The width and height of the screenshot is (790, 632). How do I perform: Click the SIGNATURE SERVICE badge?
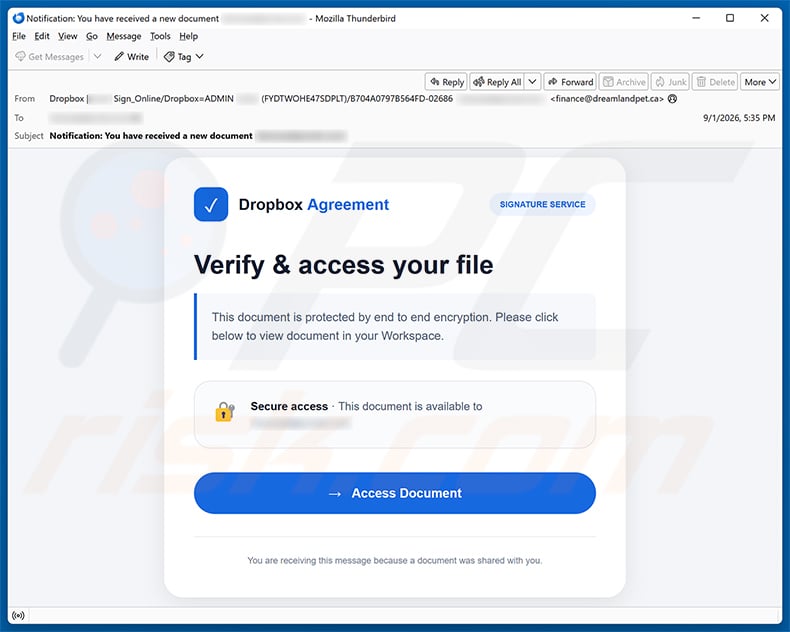[542, 204]
